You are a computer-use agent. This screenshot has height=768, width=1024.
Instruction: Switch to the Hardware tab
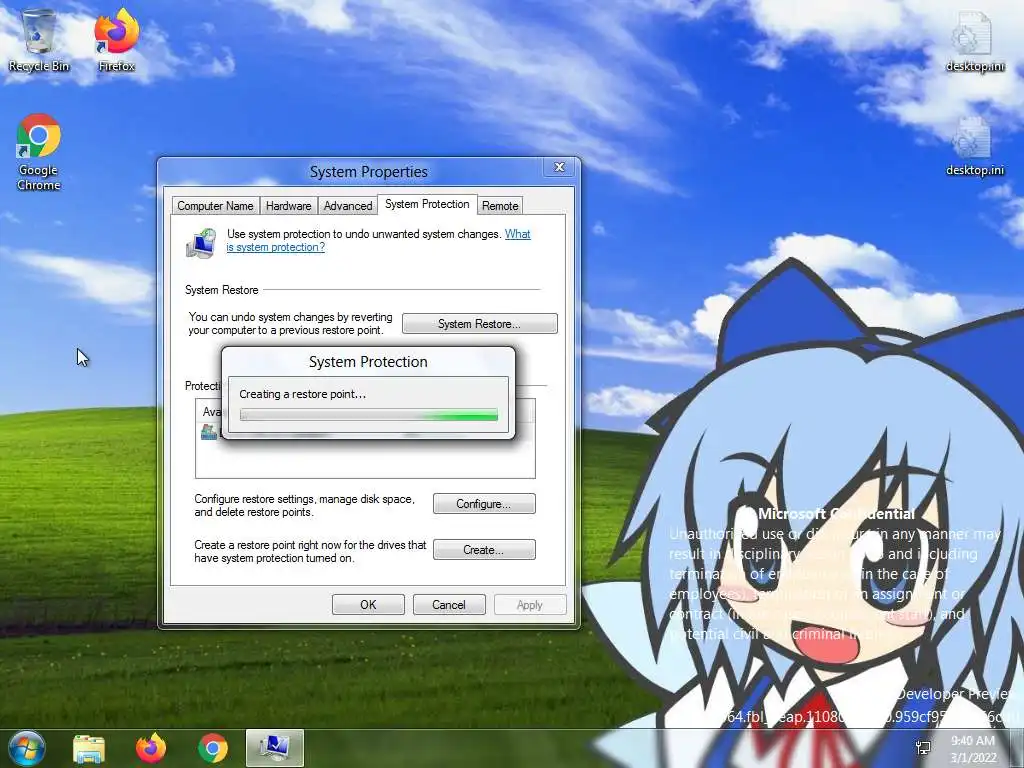tap(288, 206)
